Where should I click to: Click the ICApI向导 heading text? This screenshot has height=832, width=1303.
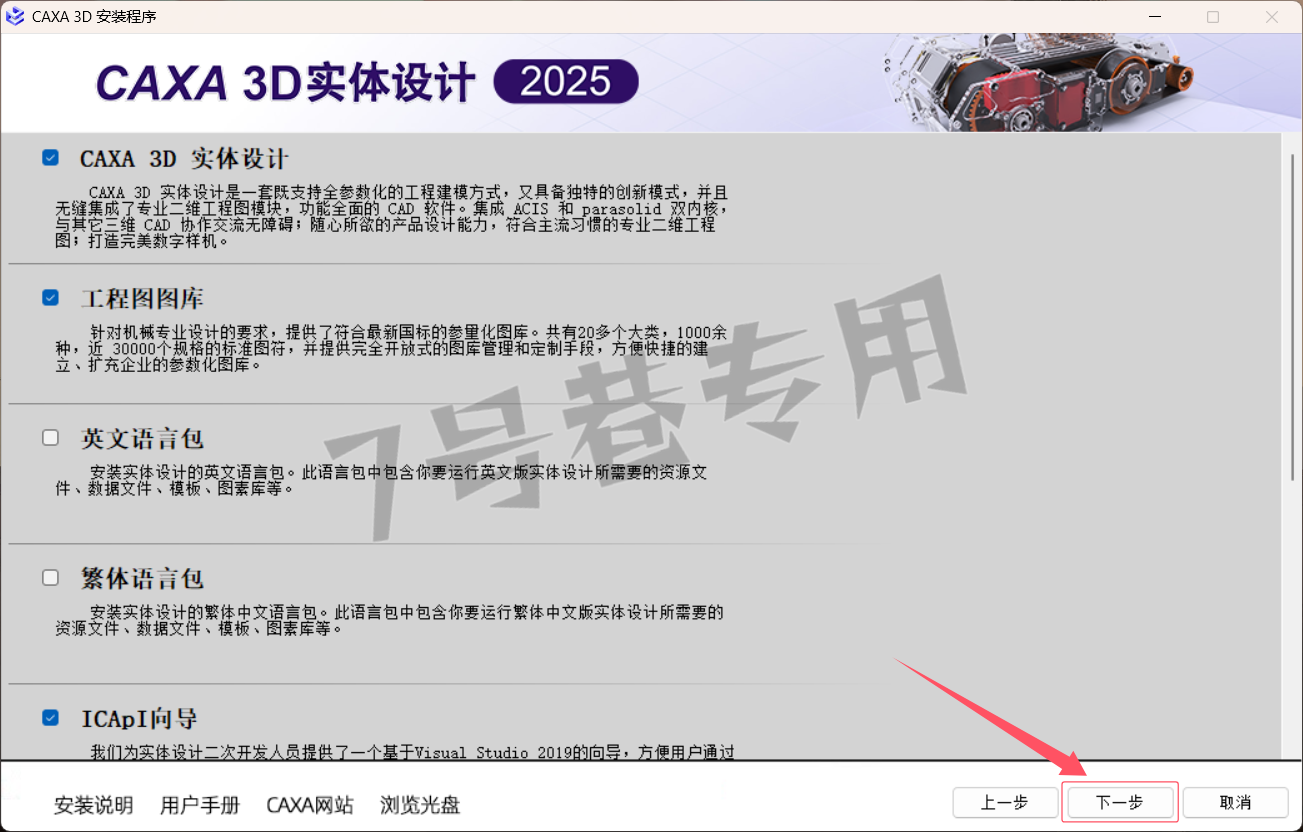click(139, 719)
